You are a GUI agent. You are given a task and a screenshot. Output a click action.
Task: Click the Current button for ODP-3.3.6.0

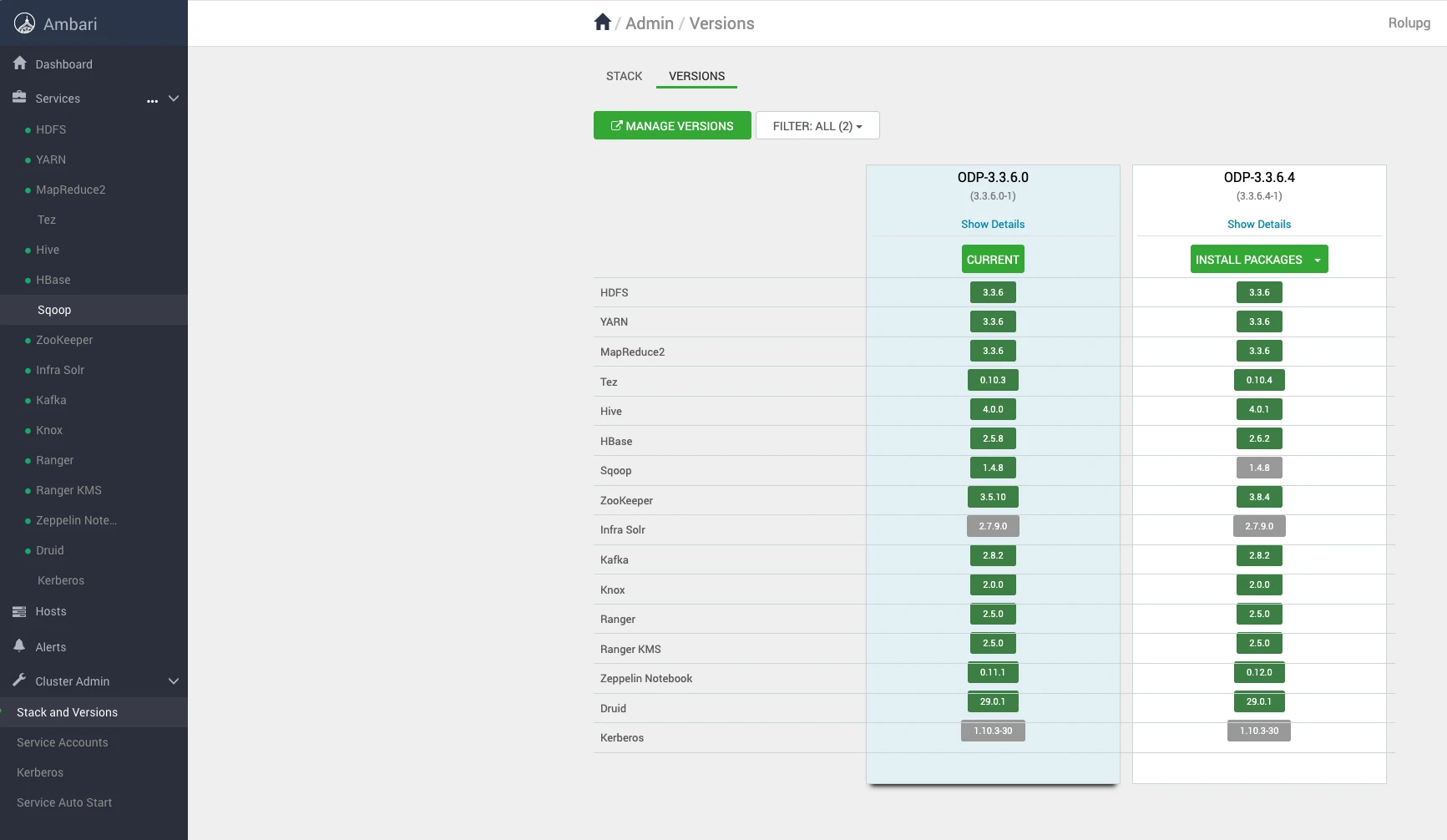point(993,260)
